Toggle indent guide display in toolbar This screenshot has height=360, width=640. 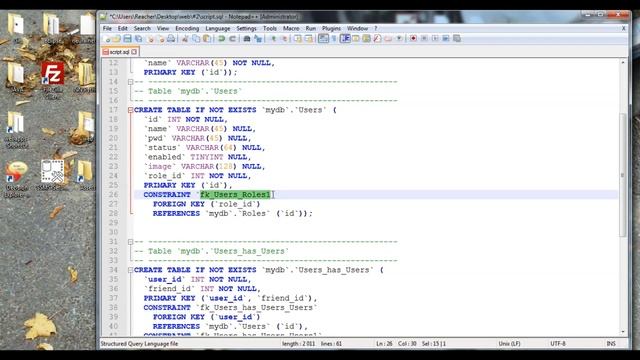tap(345, 38)
